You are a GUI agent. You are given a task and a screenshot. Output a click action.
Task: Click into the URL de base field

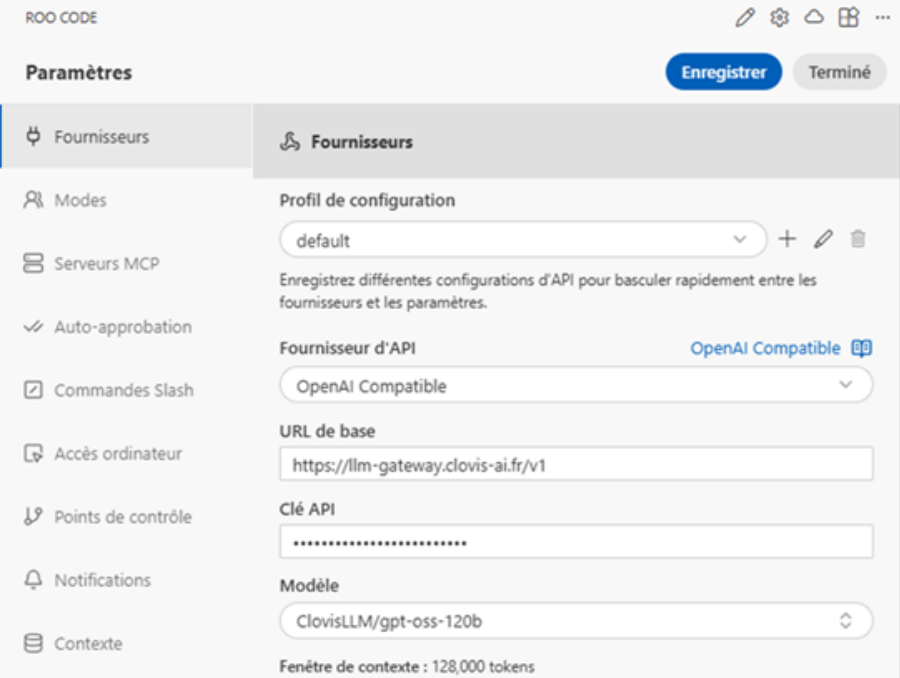click(x=576, y=464)
